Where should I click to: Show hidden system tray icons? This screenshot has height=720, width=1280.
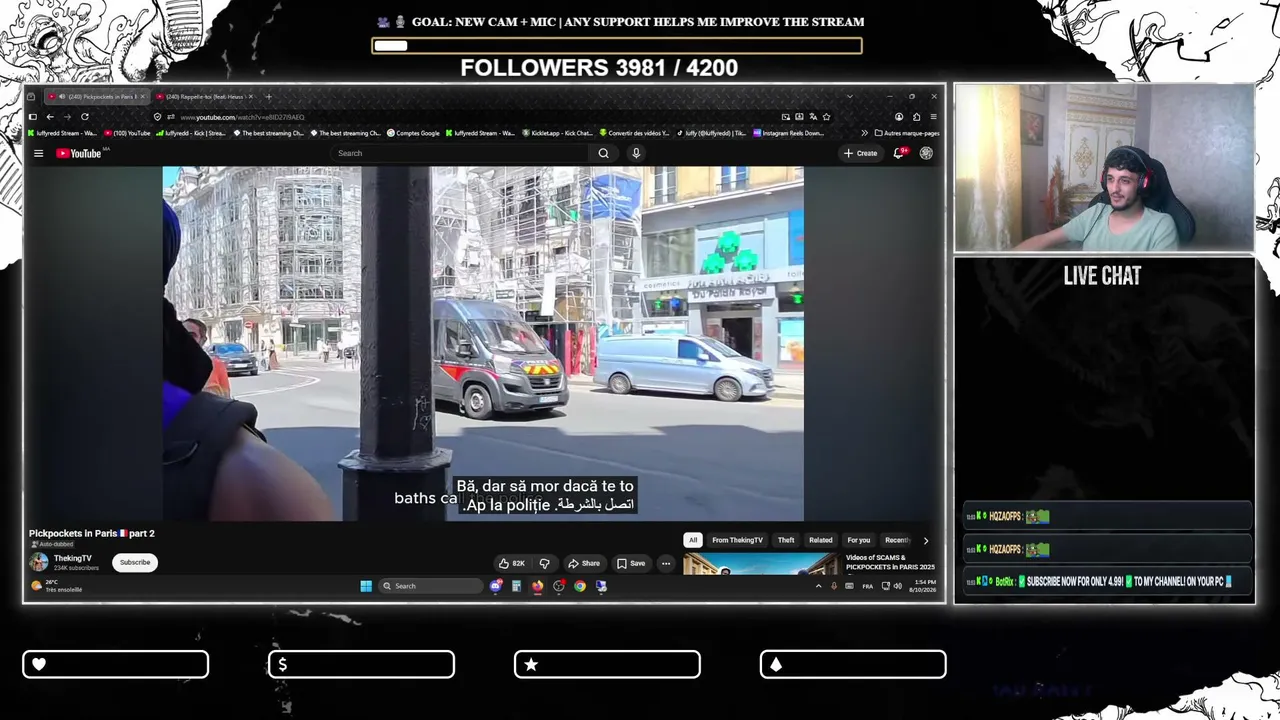tap(819, 586)
